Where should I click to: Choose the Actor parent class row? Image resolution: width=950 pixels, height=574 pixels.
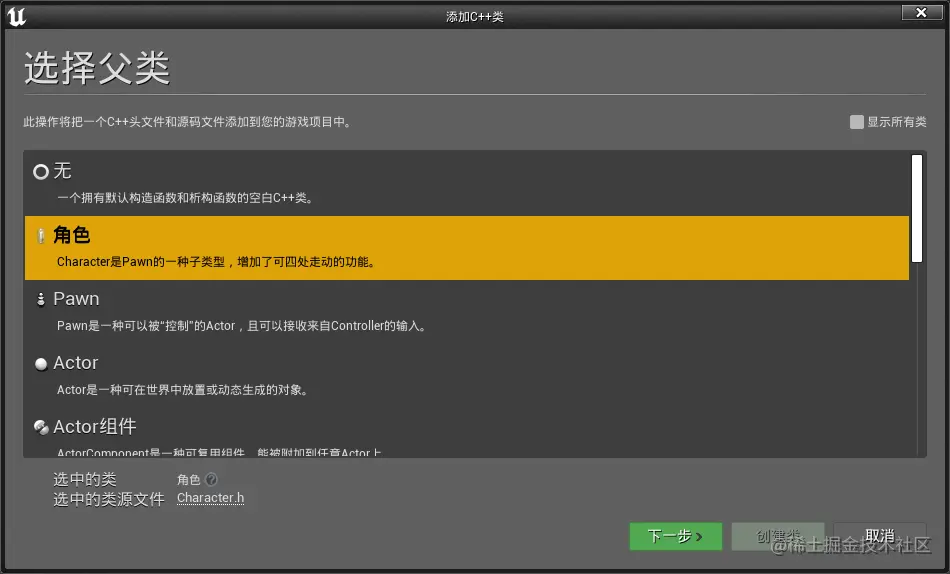pos(467,376)
